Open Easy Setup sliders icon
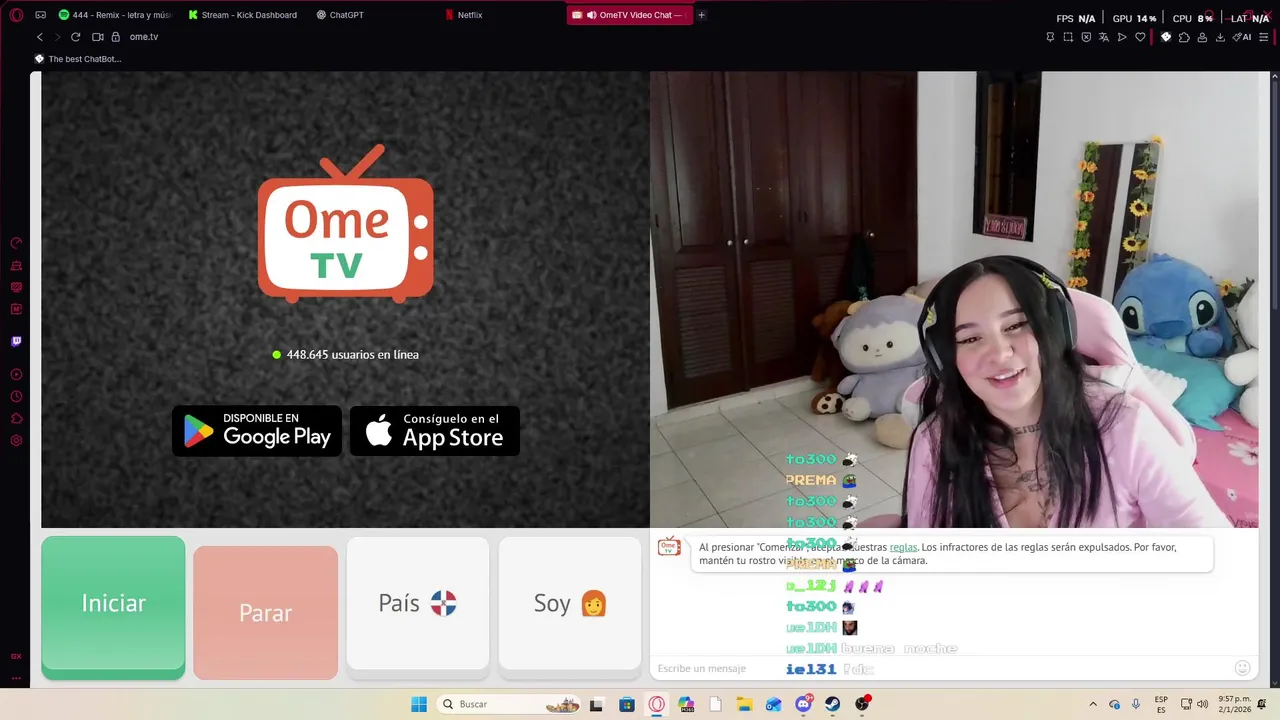Screen dimensions: 1280x720 [x=1262, y=37]
